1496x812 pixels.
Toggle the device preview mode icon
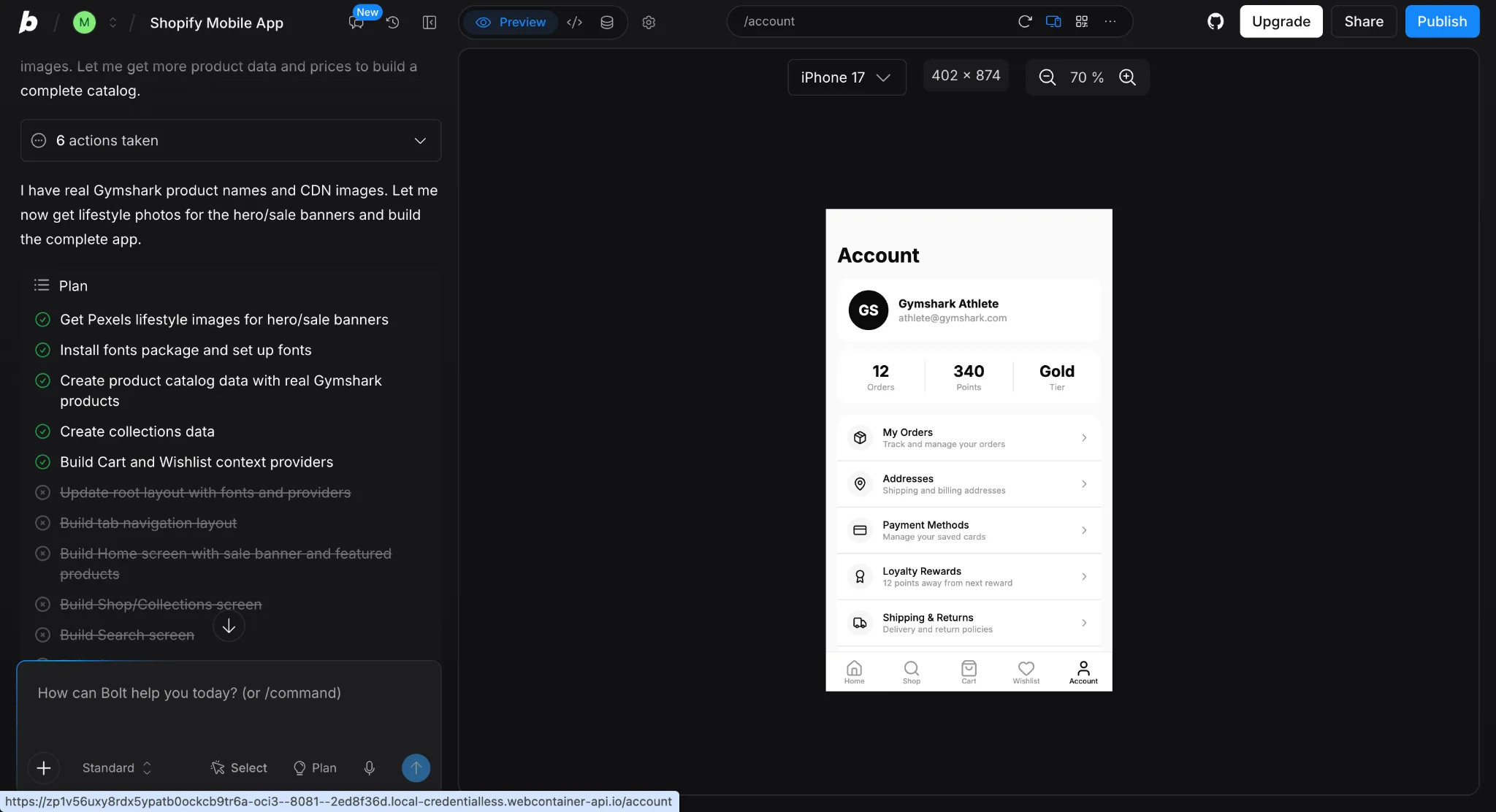click(x=1053, y=22)
